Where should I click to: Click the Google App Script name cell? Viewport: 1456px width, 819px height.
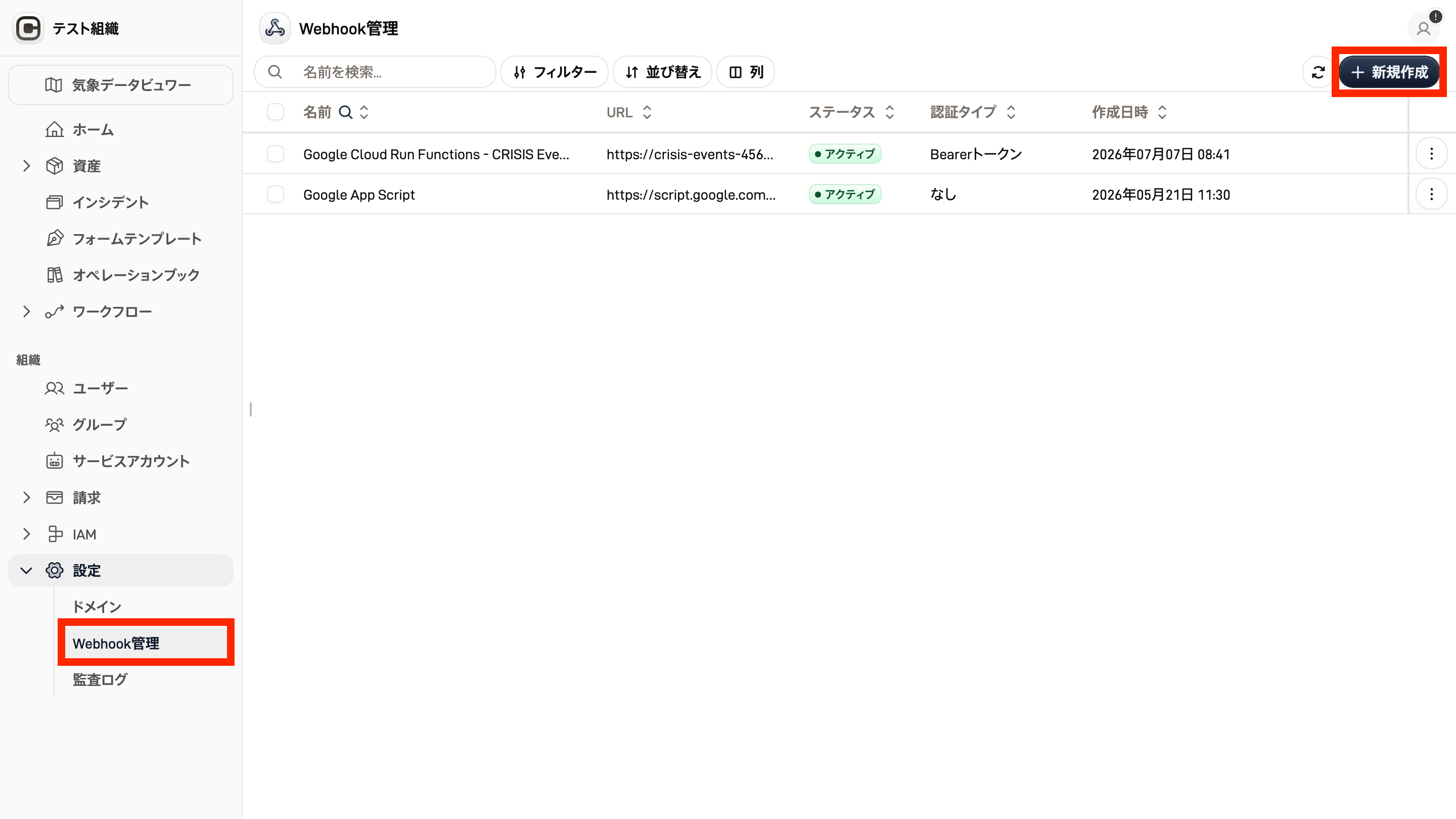tap(359, 195)
